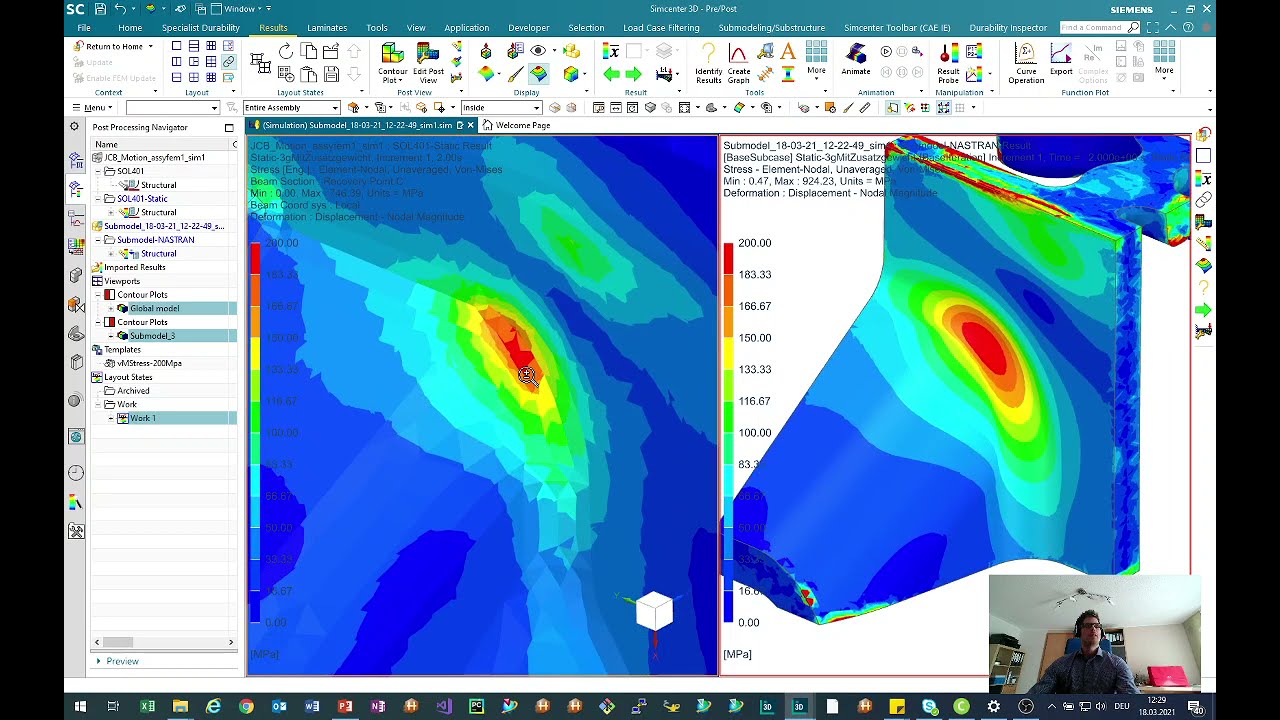Collapse the SOL401-Static folder

(x=99, y=199)
